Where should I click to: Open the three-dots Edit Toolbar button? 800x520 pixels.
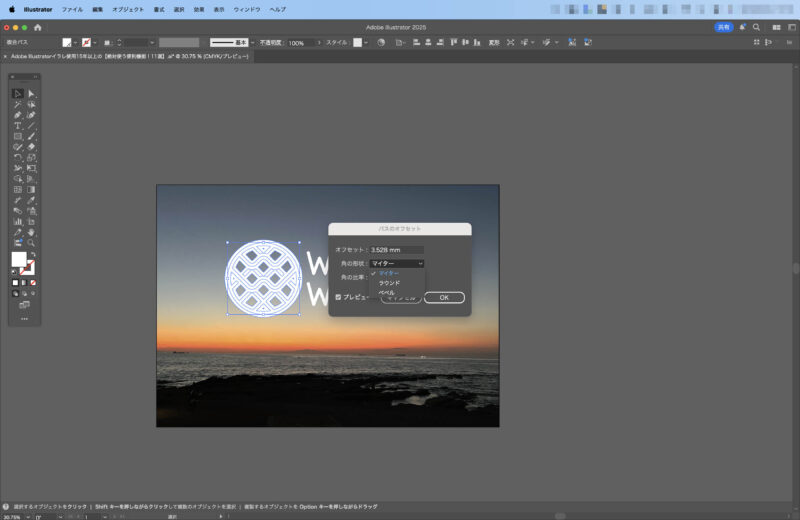tap(24, 319)
